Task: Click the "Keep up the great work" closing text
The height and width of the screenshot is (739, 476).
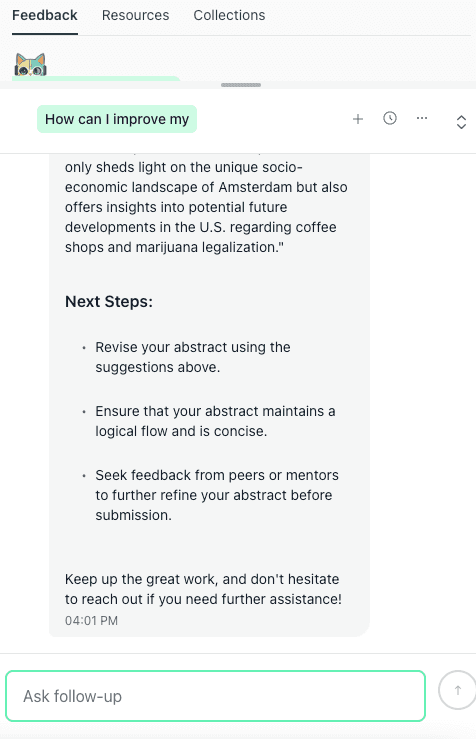Action: [203, 589]
